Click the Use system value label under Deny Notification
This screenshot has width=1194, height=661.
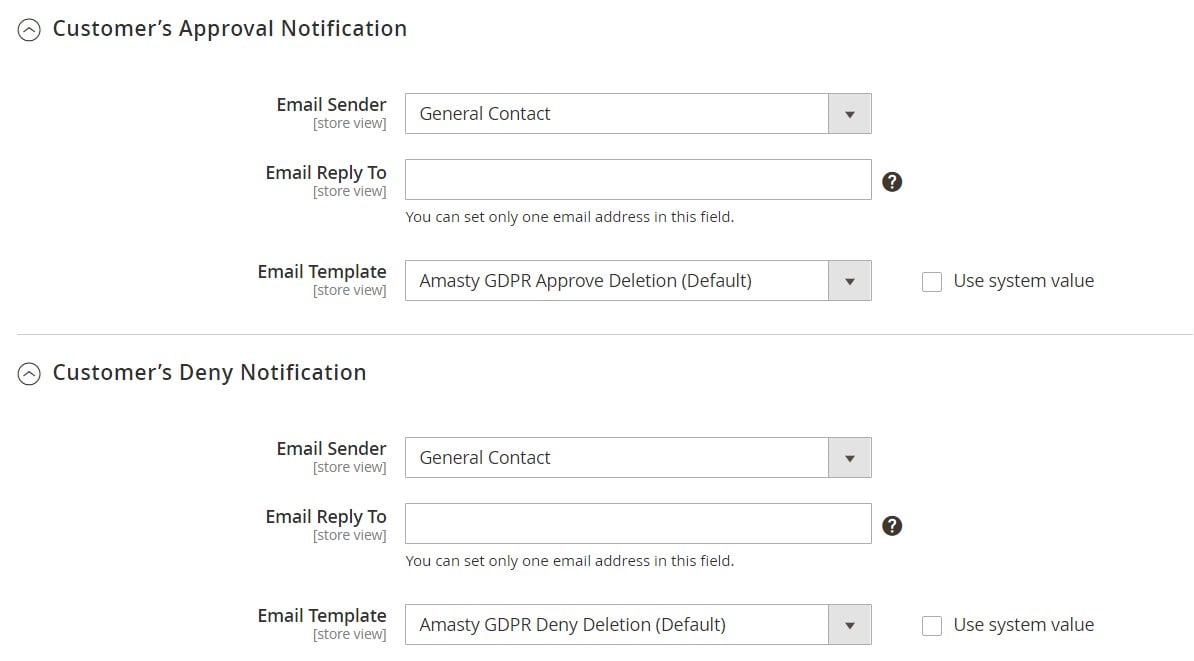point(1023,625)
